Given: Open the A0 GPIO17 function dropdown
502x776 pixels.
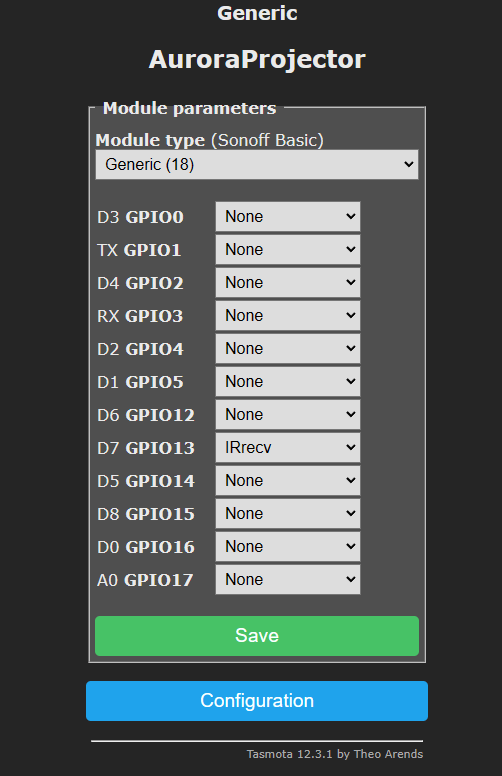Looking at the screenshot, I should click(x=288, y=580).
